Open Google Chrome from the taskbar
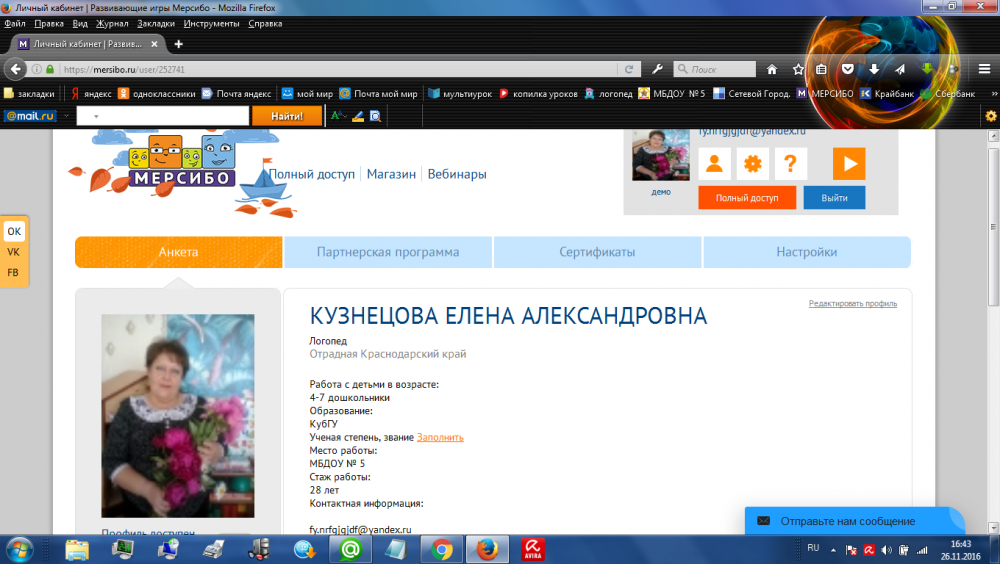This screenshot has width=1000, height=564. [x=441, y=549]
